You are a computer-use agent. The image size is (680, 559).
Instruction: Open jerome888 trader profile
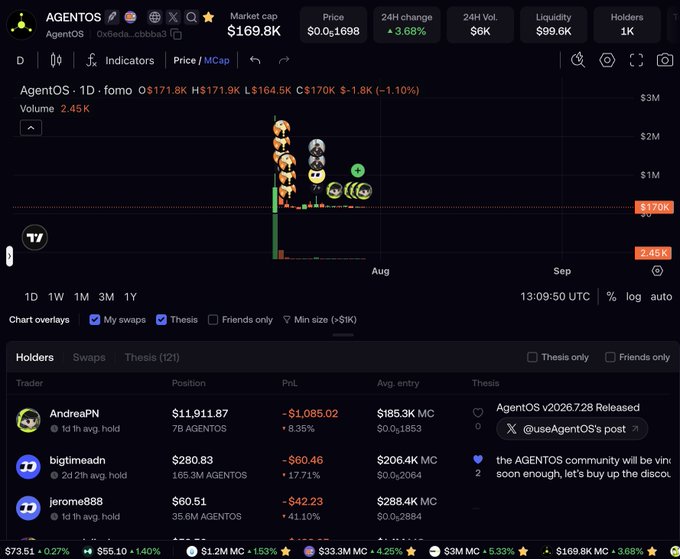tap(76, 501)
